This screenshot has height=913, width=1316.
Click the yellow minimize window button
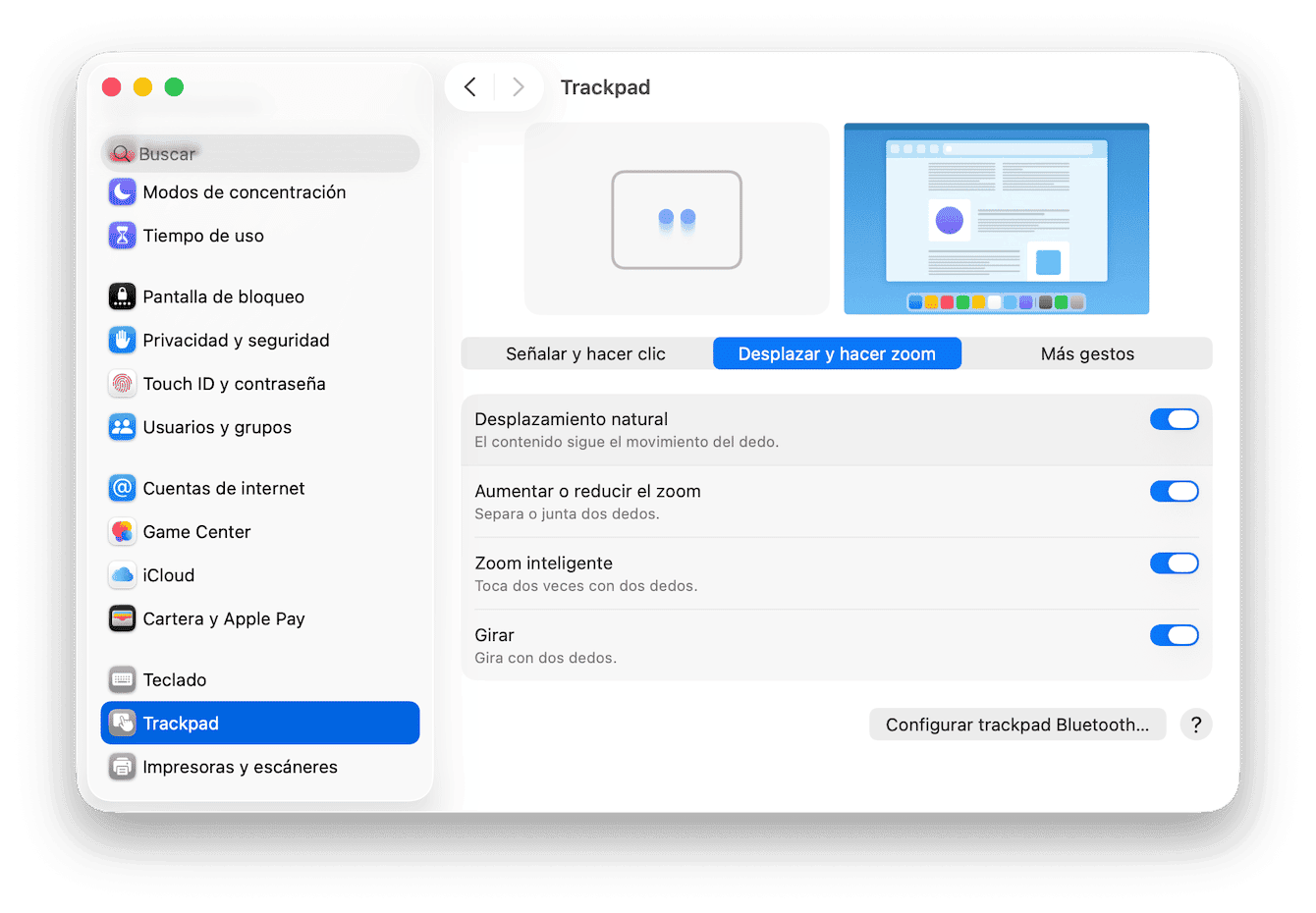tap(142, 87)
